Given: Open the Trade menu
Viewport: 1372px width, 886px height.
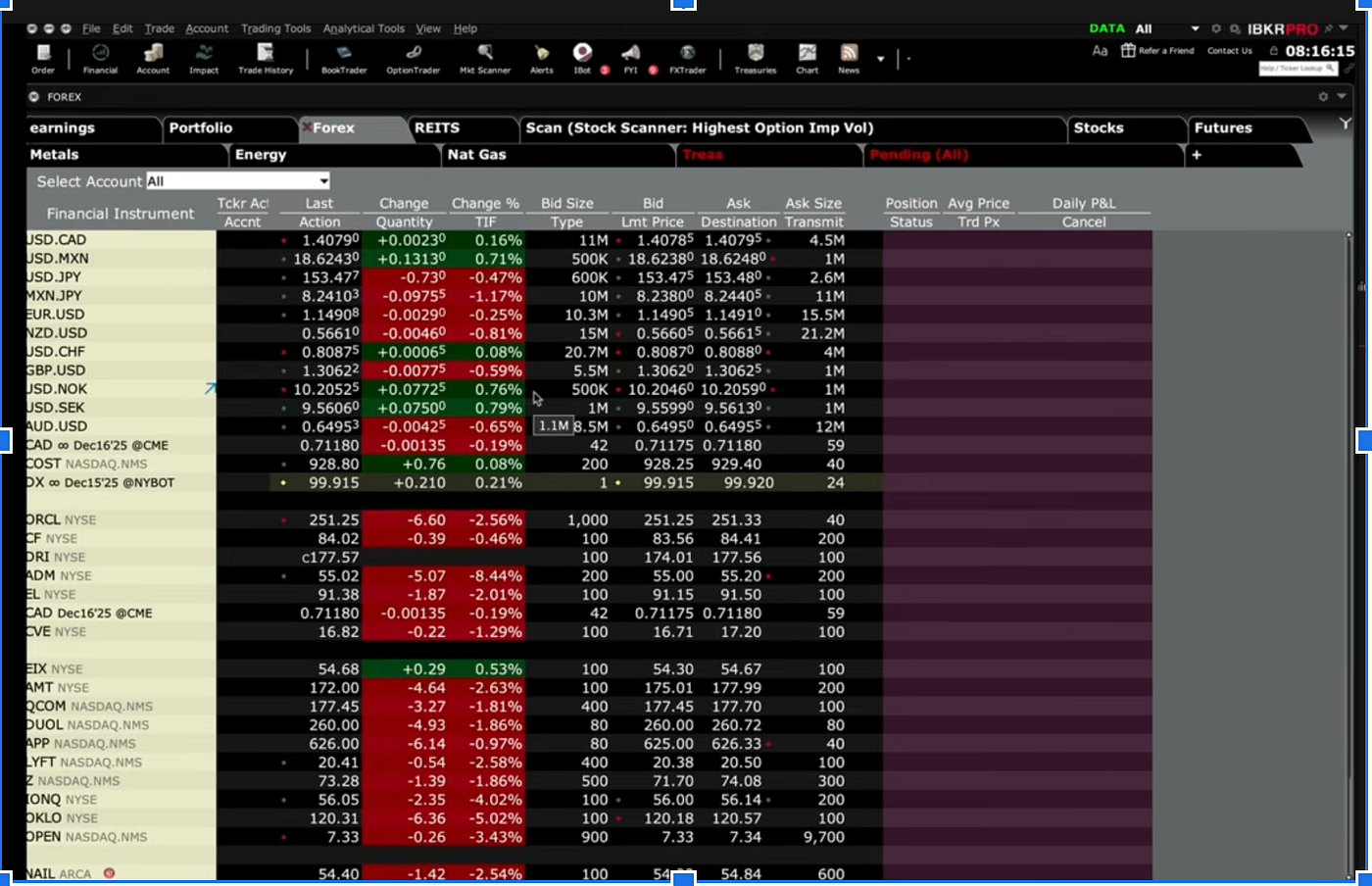Looking at the screenshot, I should pos(159,28).
